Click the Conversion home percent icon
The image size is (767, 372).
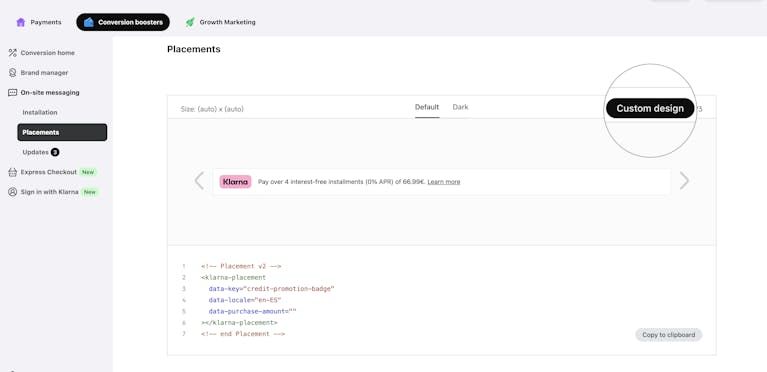tap(13, 52)
